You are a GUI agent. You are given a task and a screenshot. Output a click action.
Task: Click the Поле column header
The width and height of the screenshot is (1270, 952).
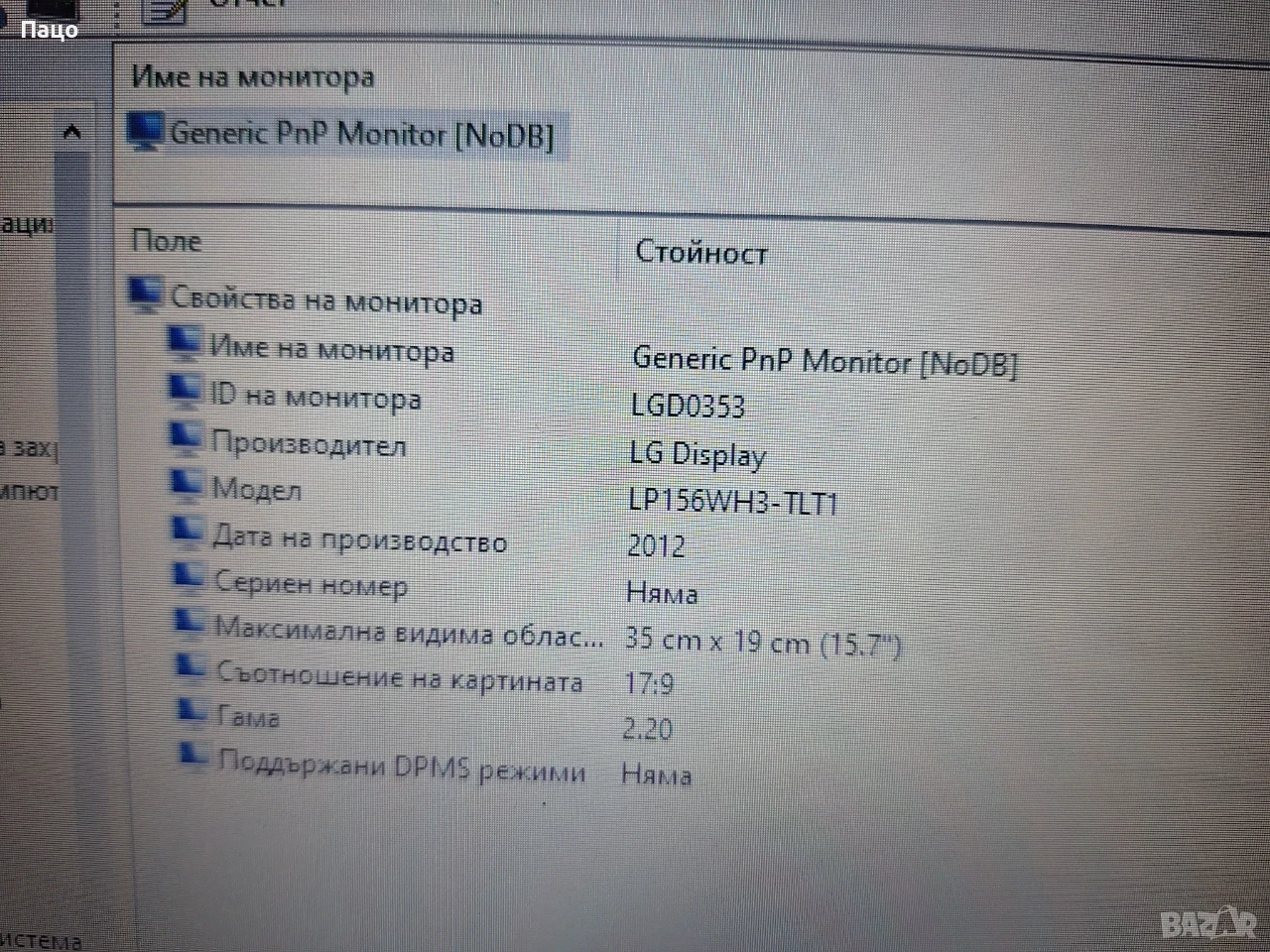click(x=166, y=241)
